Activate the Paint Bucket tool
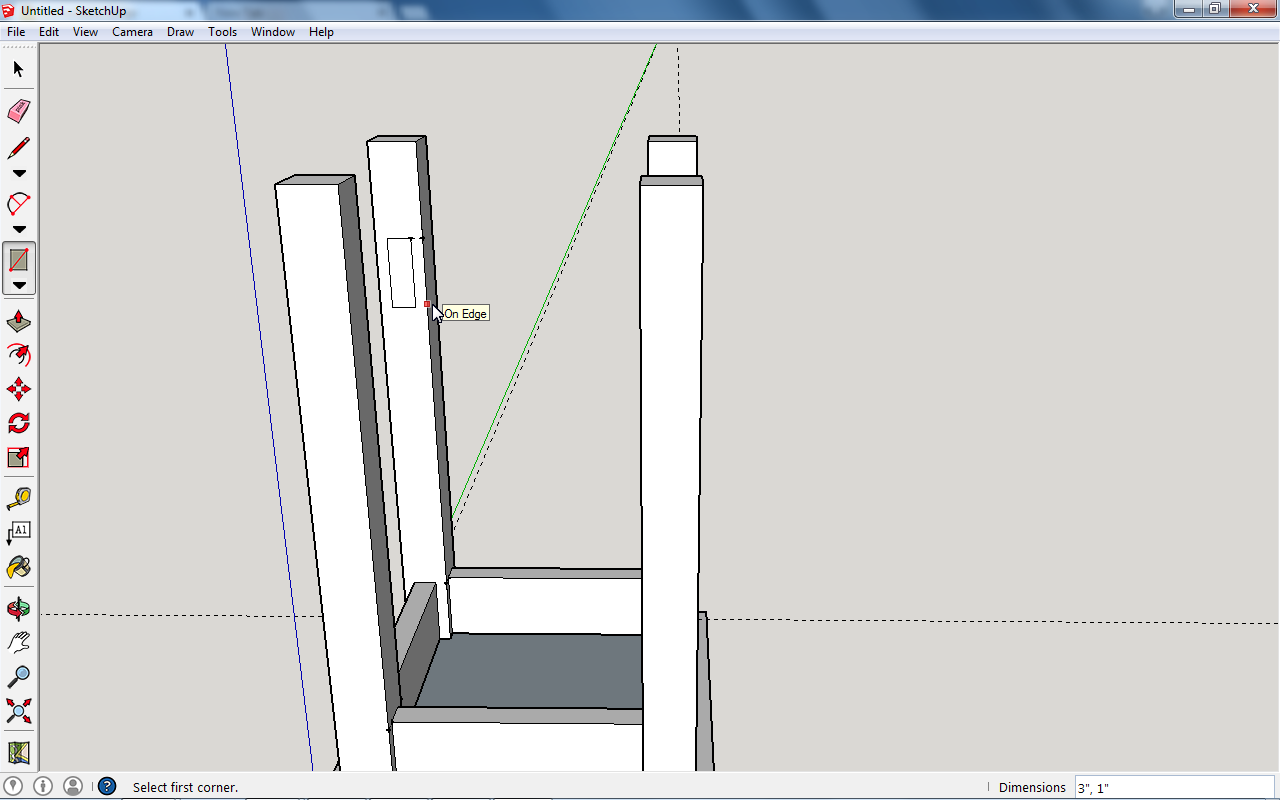Viewport: 1281px width, 801px height. (x=17, y=566)
